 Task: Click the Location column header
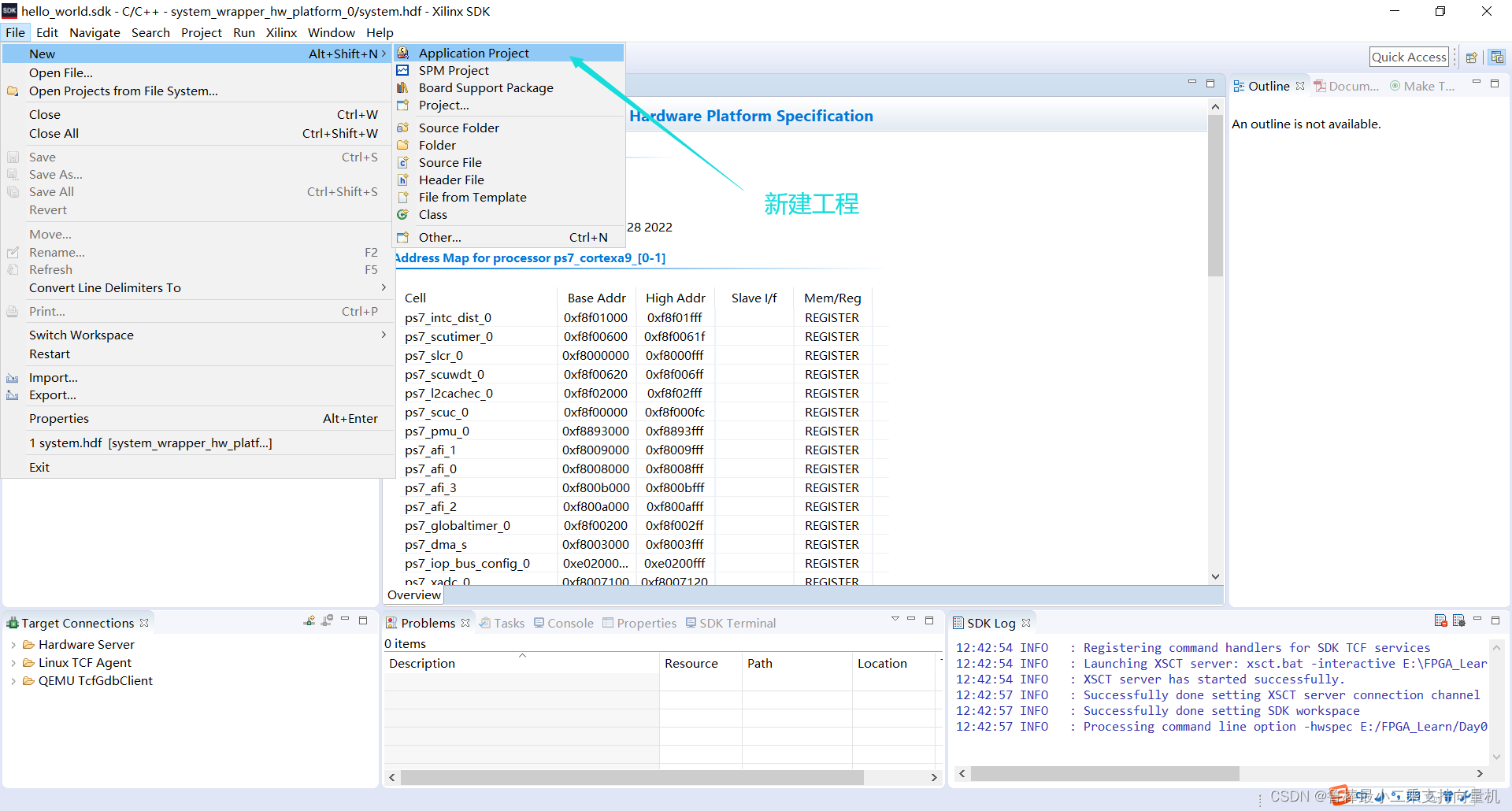[893, 664]
